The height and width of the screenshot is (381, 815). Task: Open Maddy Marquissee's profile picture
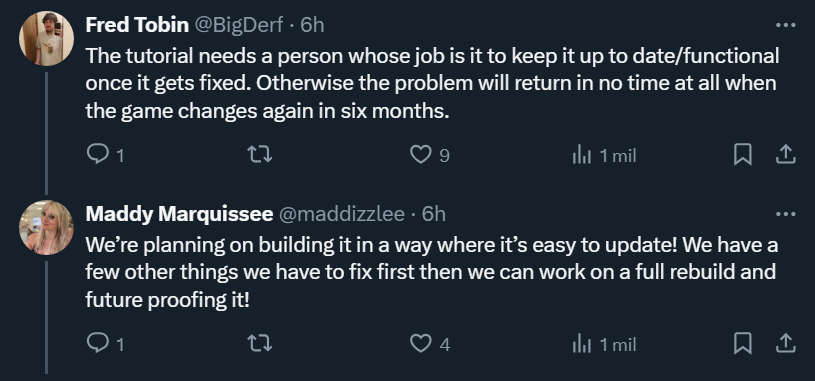pos(46,228)
